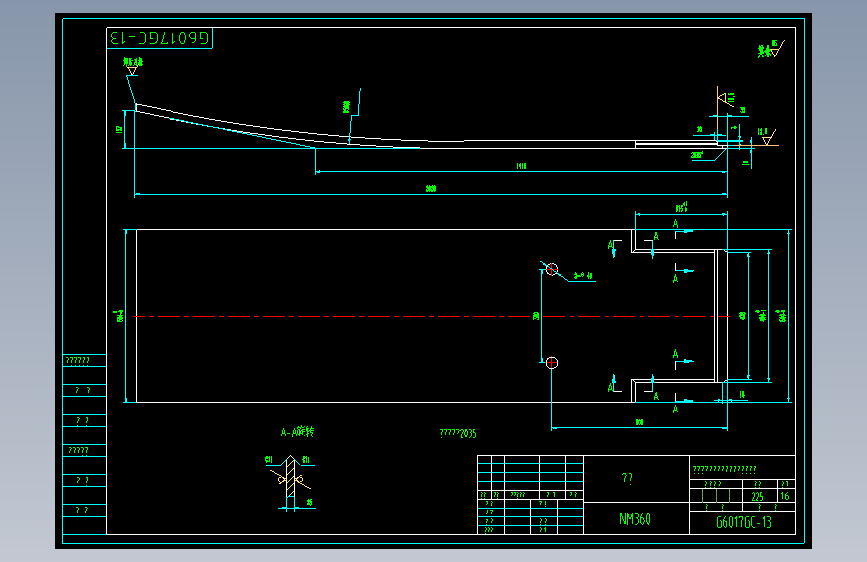Viewport: 867px width, 562px height.
Task: Select the lower hole circle in plan view
Action: [x=552, y=363]
